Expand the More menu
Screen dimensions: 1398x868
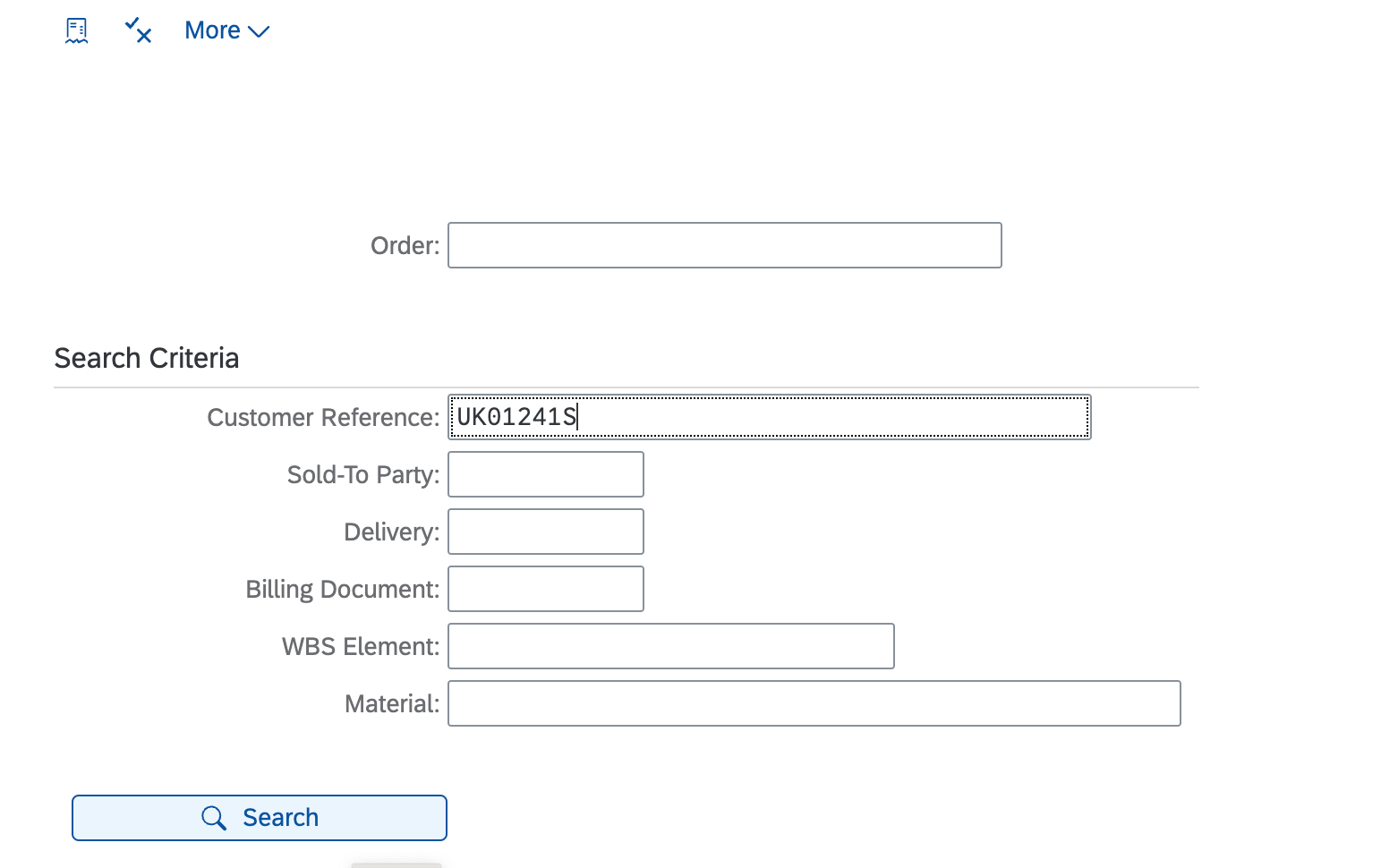point(226,30)
